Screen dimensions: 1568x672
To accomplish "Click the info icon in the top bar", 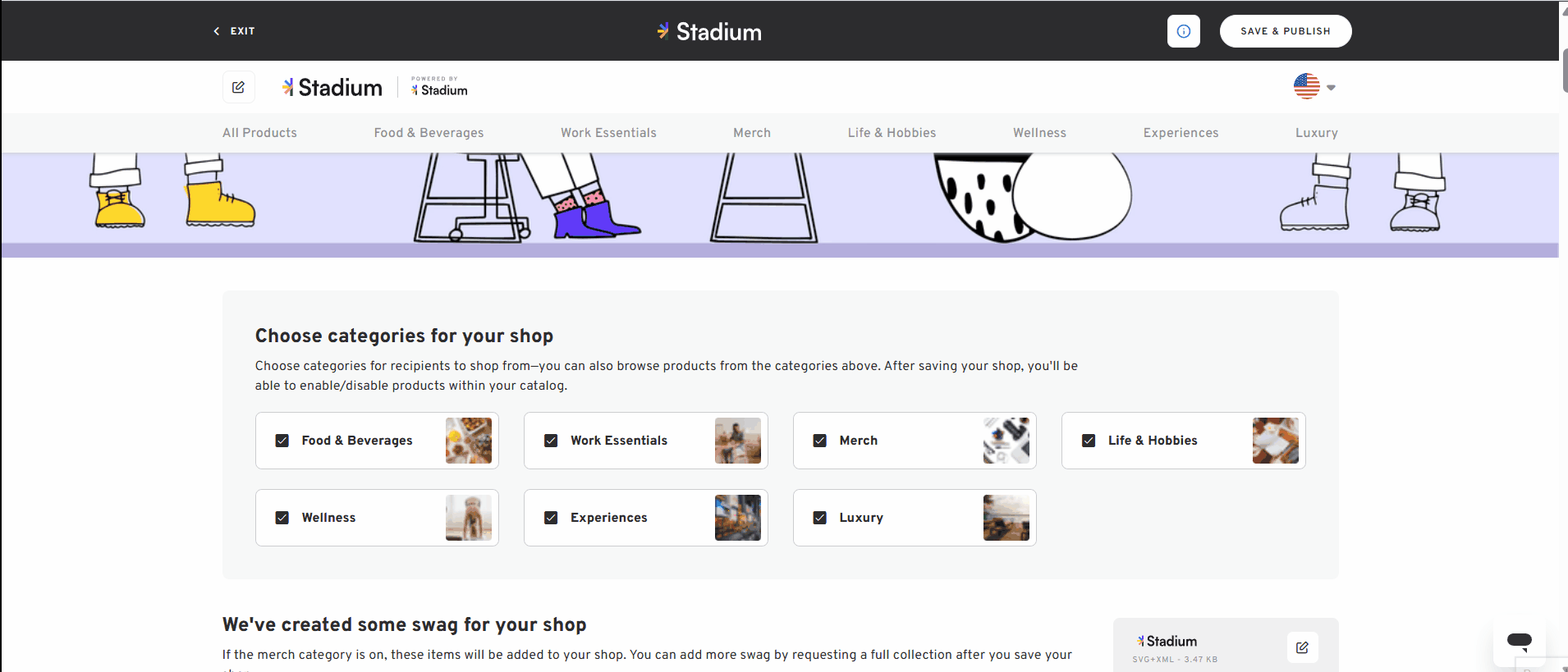I will (1184, 30).
